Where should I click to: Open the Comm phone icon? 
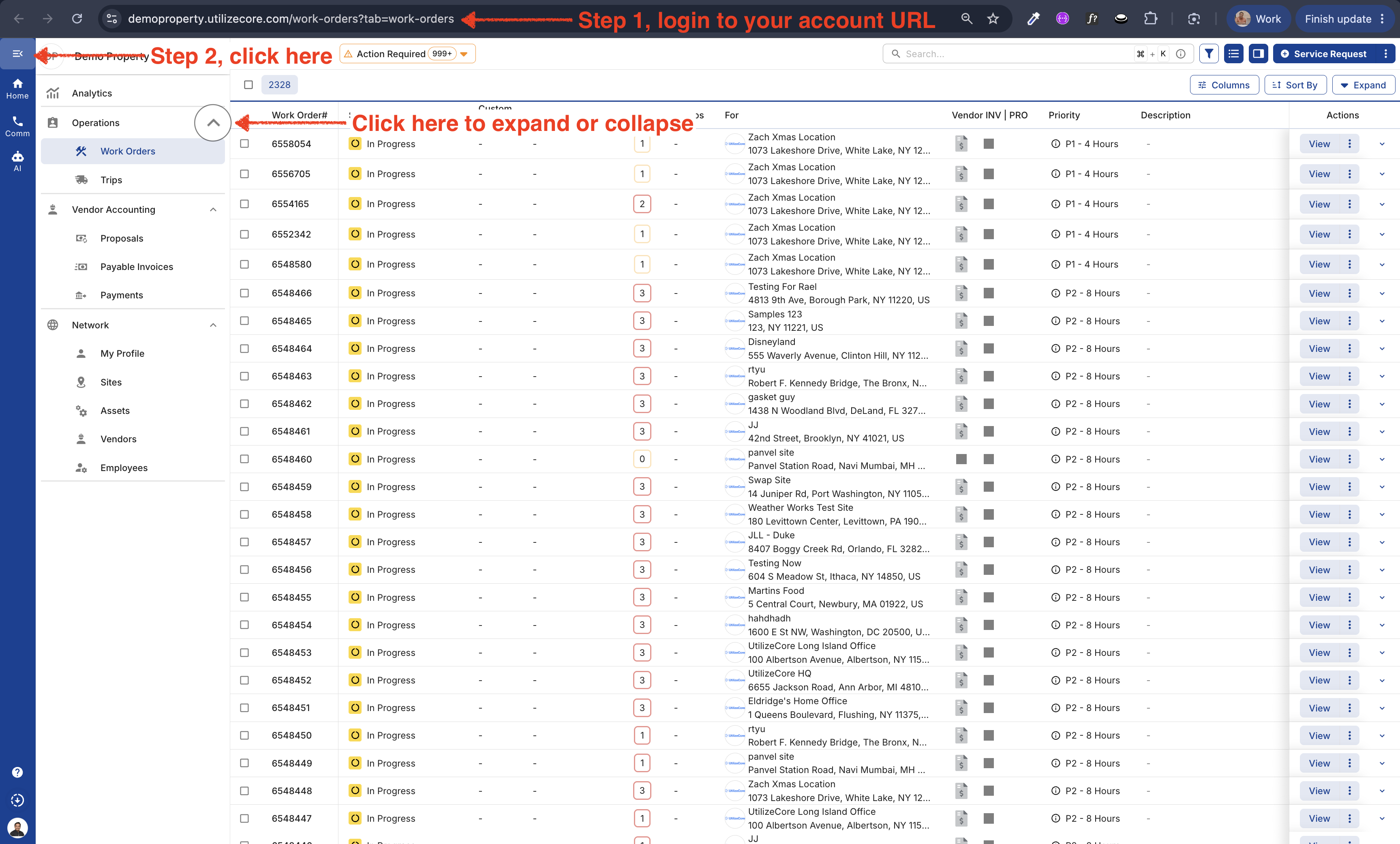17,126
